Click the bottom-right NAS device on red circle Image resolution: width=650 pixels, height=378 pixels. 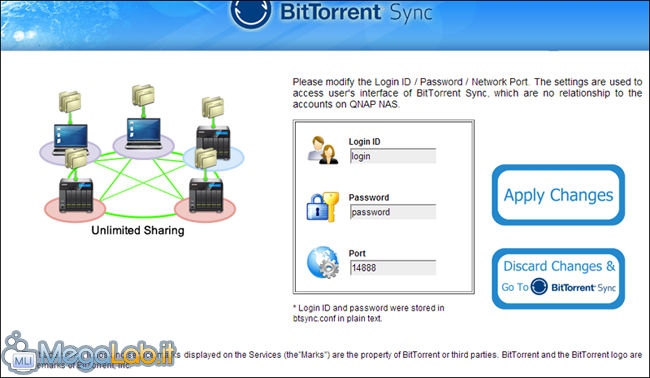[x=206, y=196]
